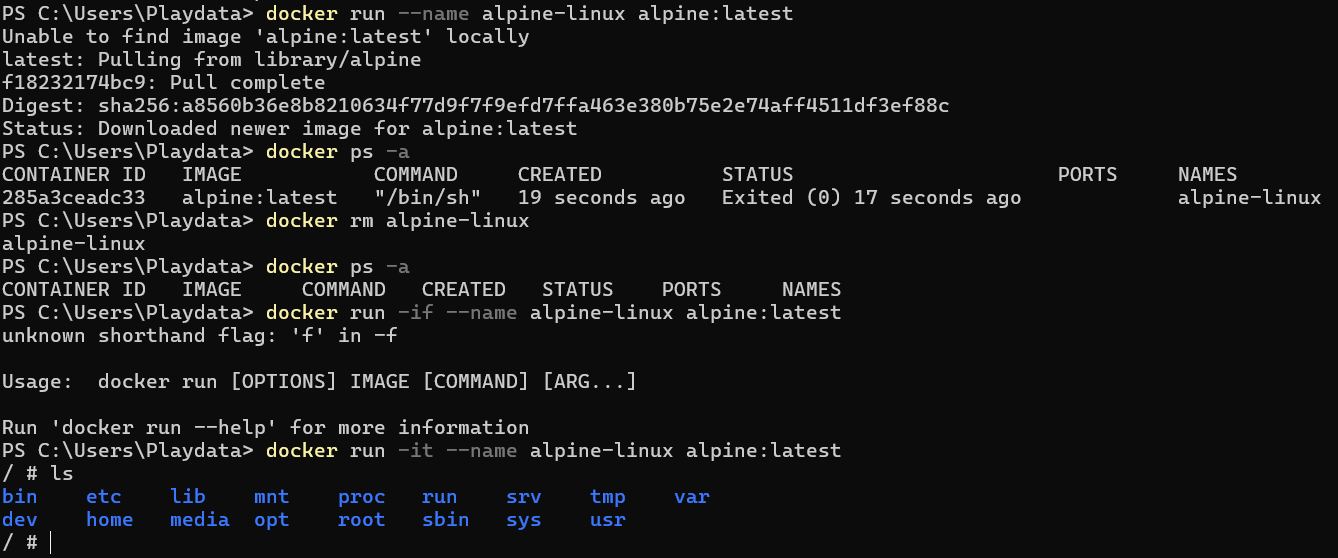This screenshot has height=558, width=1338.
Task: Click the container ID 285a3ceadc33
Action: pos(74,198)
